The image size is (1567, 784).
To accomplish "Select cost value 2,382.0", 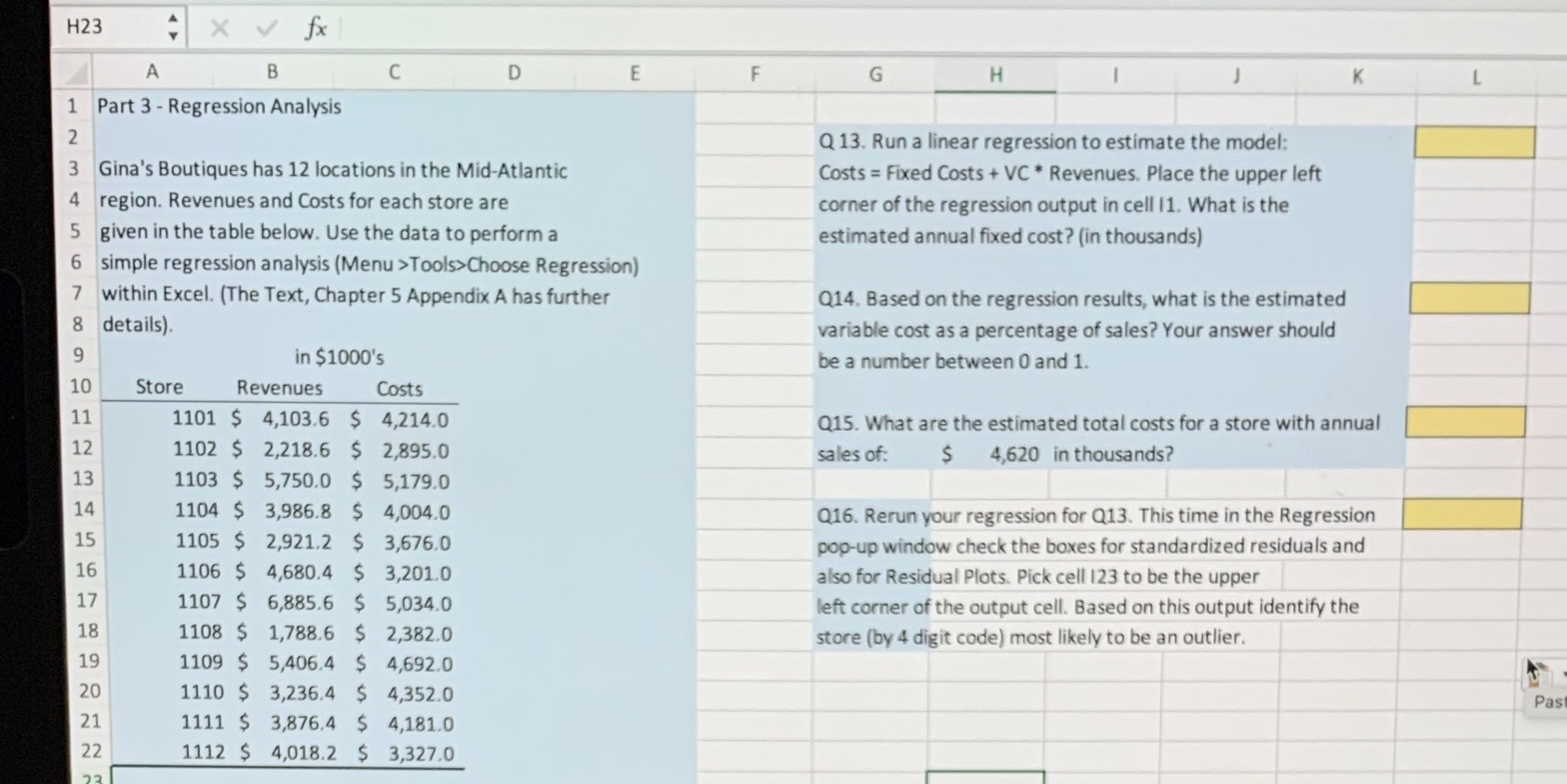I will pos(420,634).
